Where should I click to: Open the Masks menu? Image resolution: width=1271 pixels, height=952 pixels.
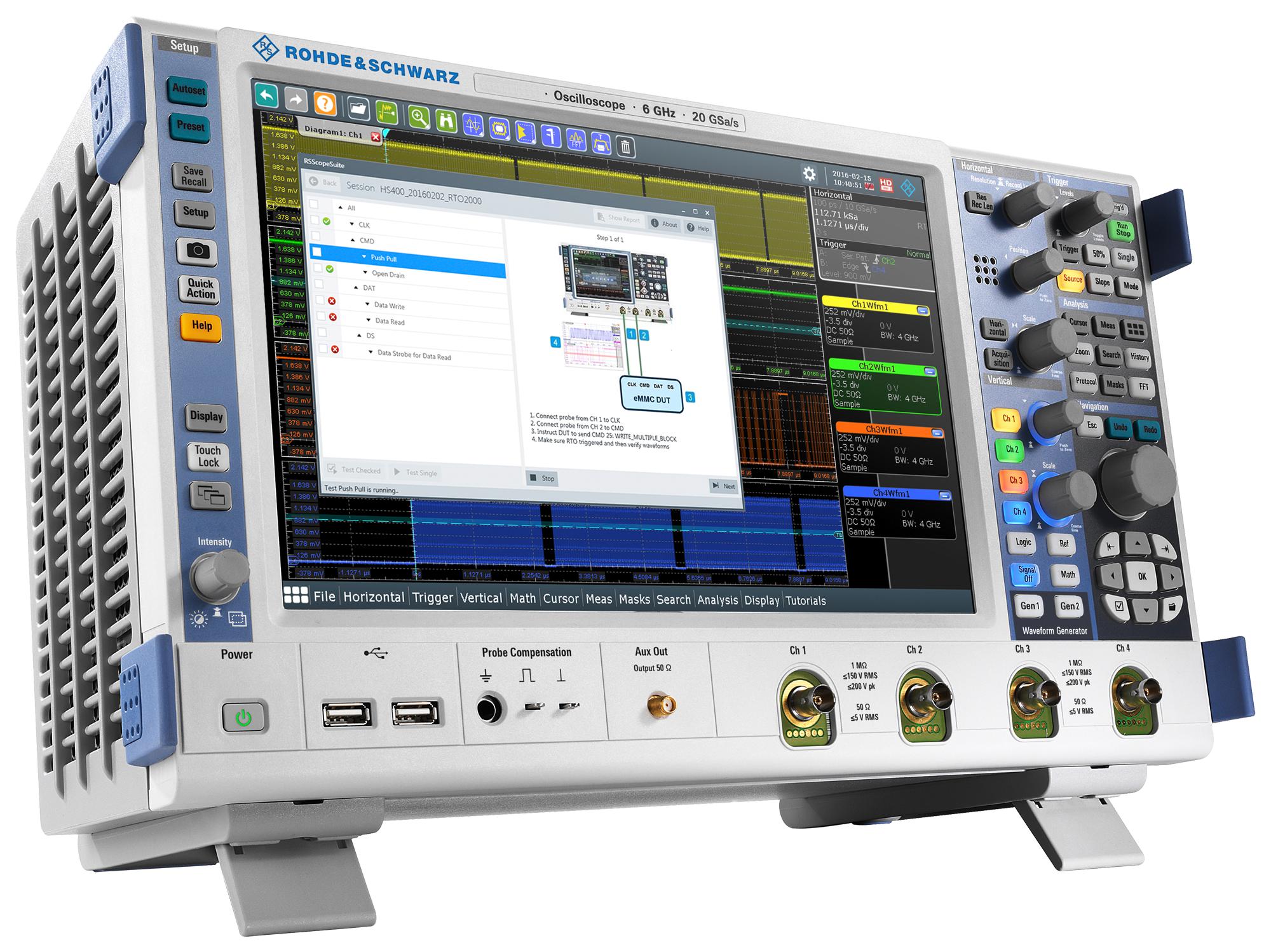click(x=634, y=599)
